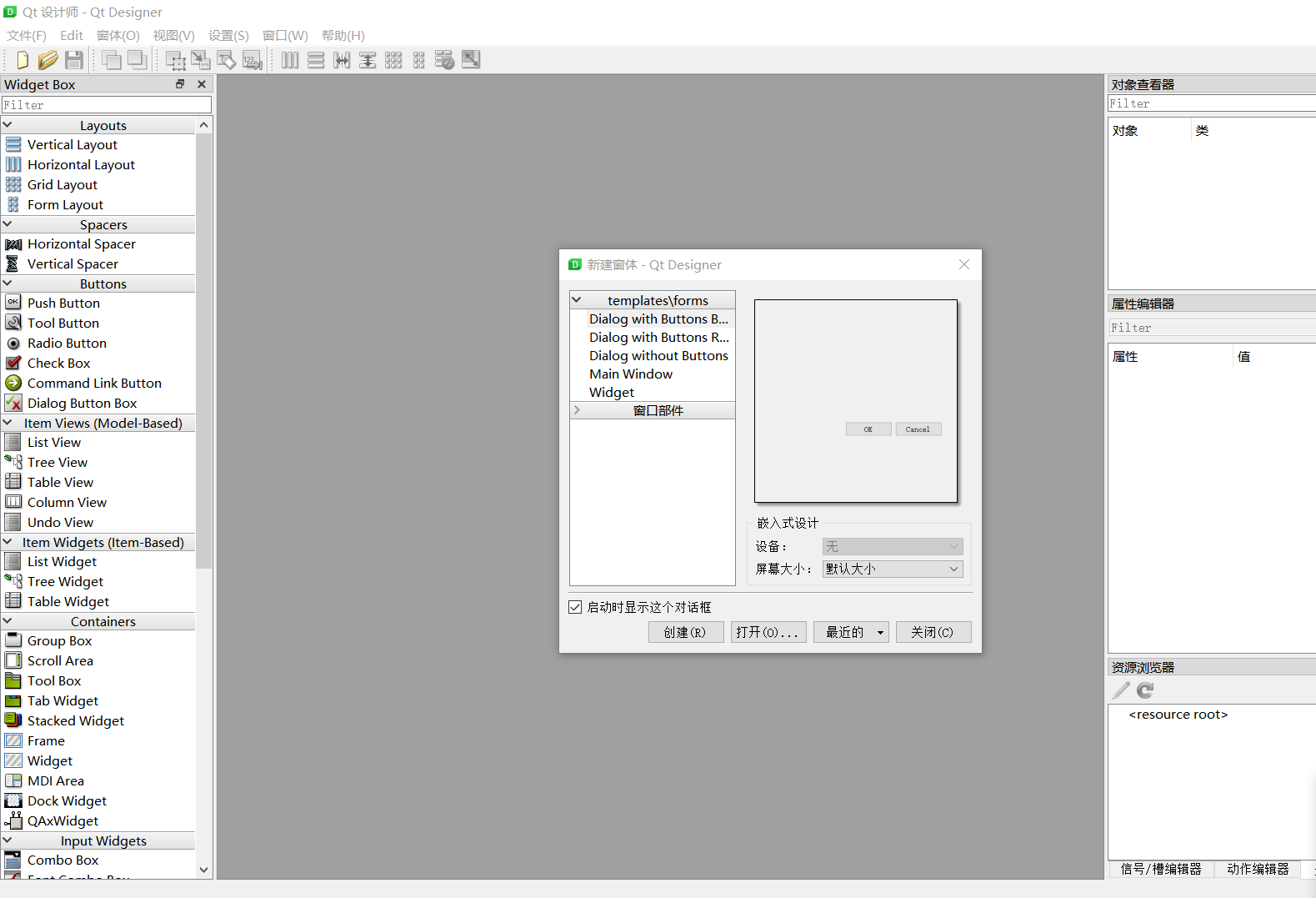Click the Lay Out Horizontally toolbar icon
The height and width of the screenshot is (898, 1316).
[290, 60]
